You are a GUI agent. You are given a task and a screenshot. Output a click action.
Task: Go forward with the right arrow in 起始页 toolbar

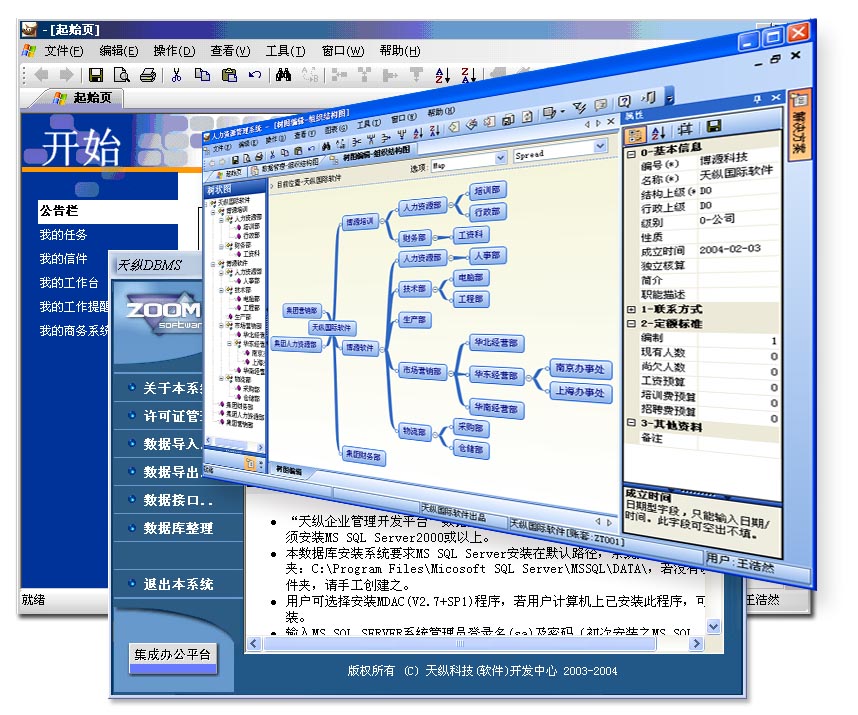pos(66,74)
